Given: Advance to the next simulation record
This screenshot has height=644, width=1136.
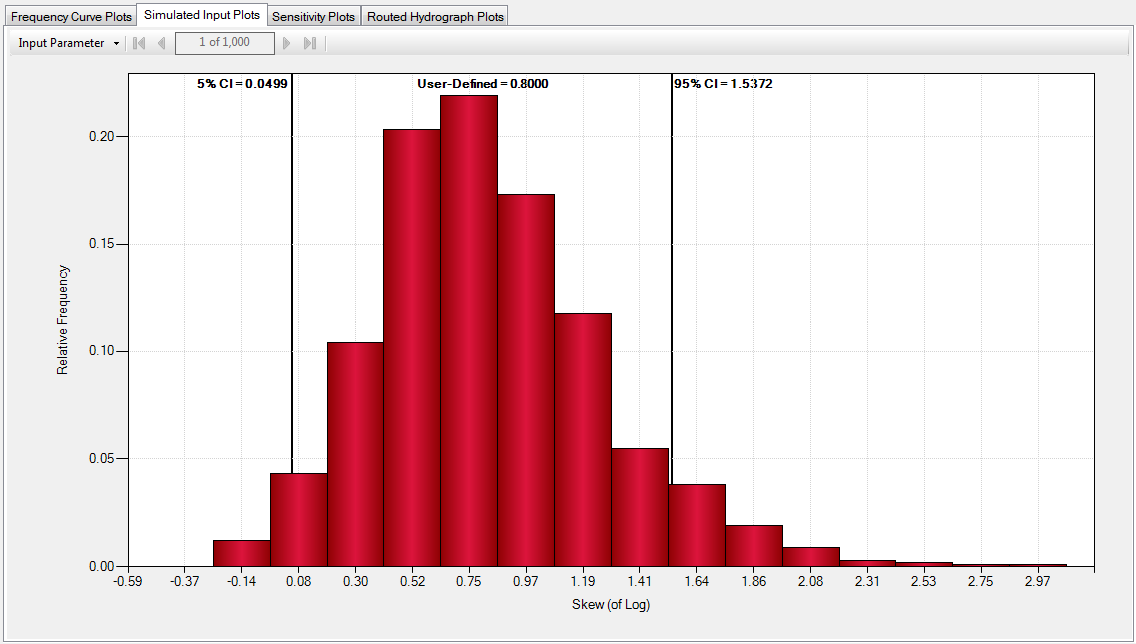Looking at the screenshot, I should click(x=287, y=43).
